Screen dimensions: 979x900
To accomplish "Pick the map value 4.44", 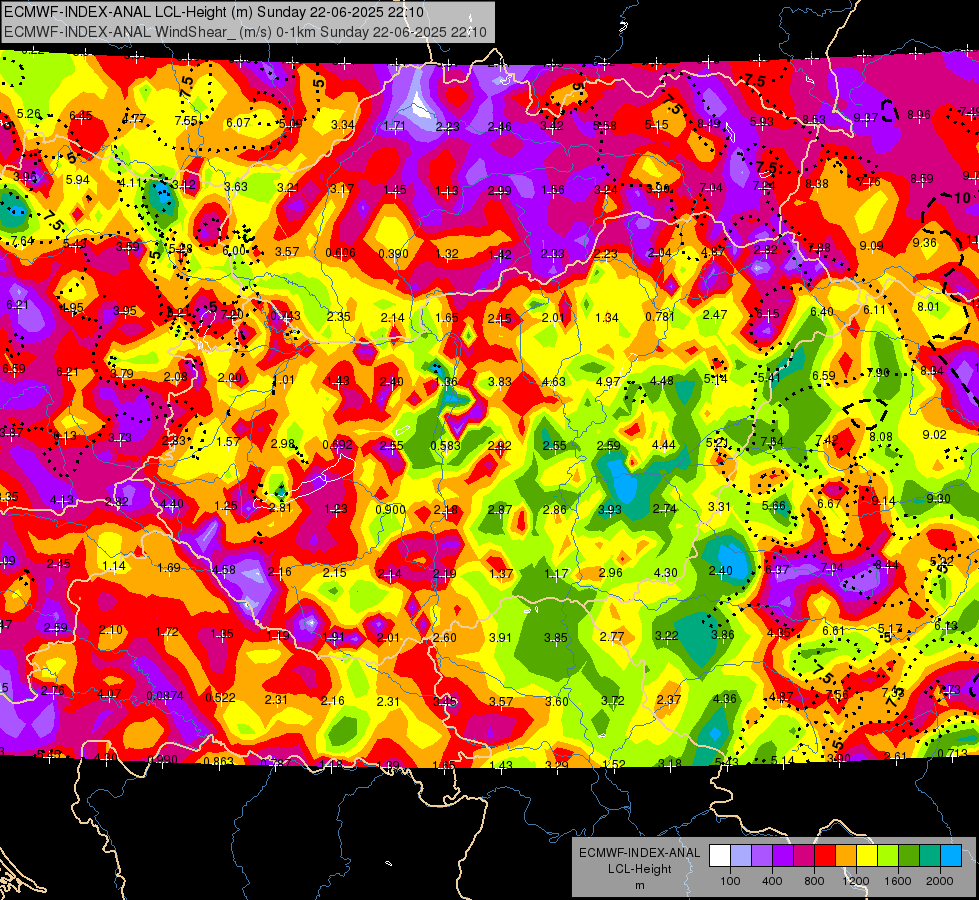I will [x=663, y=445].
